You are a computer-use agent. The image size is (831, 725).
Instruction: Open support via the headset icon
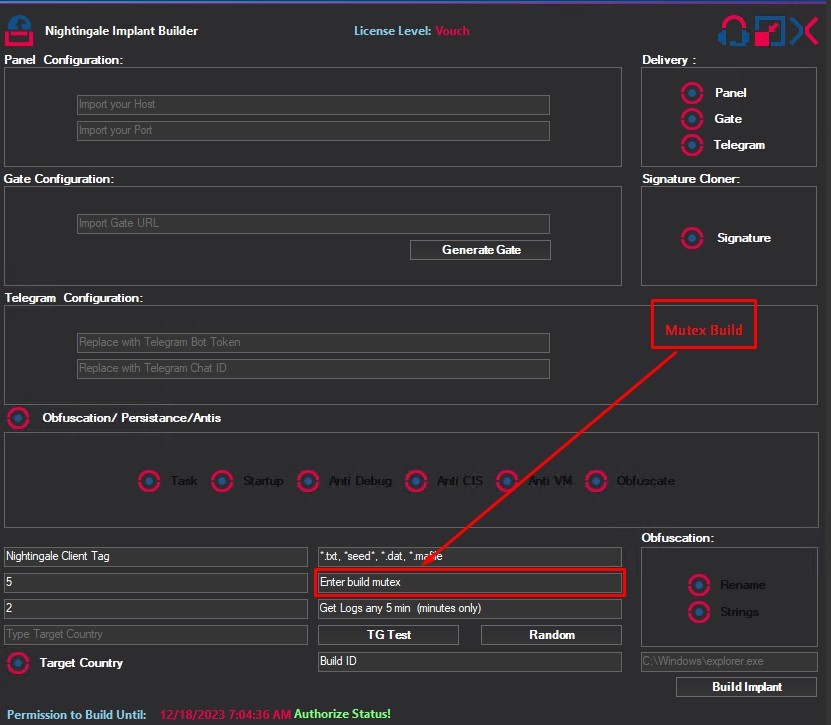733,31
